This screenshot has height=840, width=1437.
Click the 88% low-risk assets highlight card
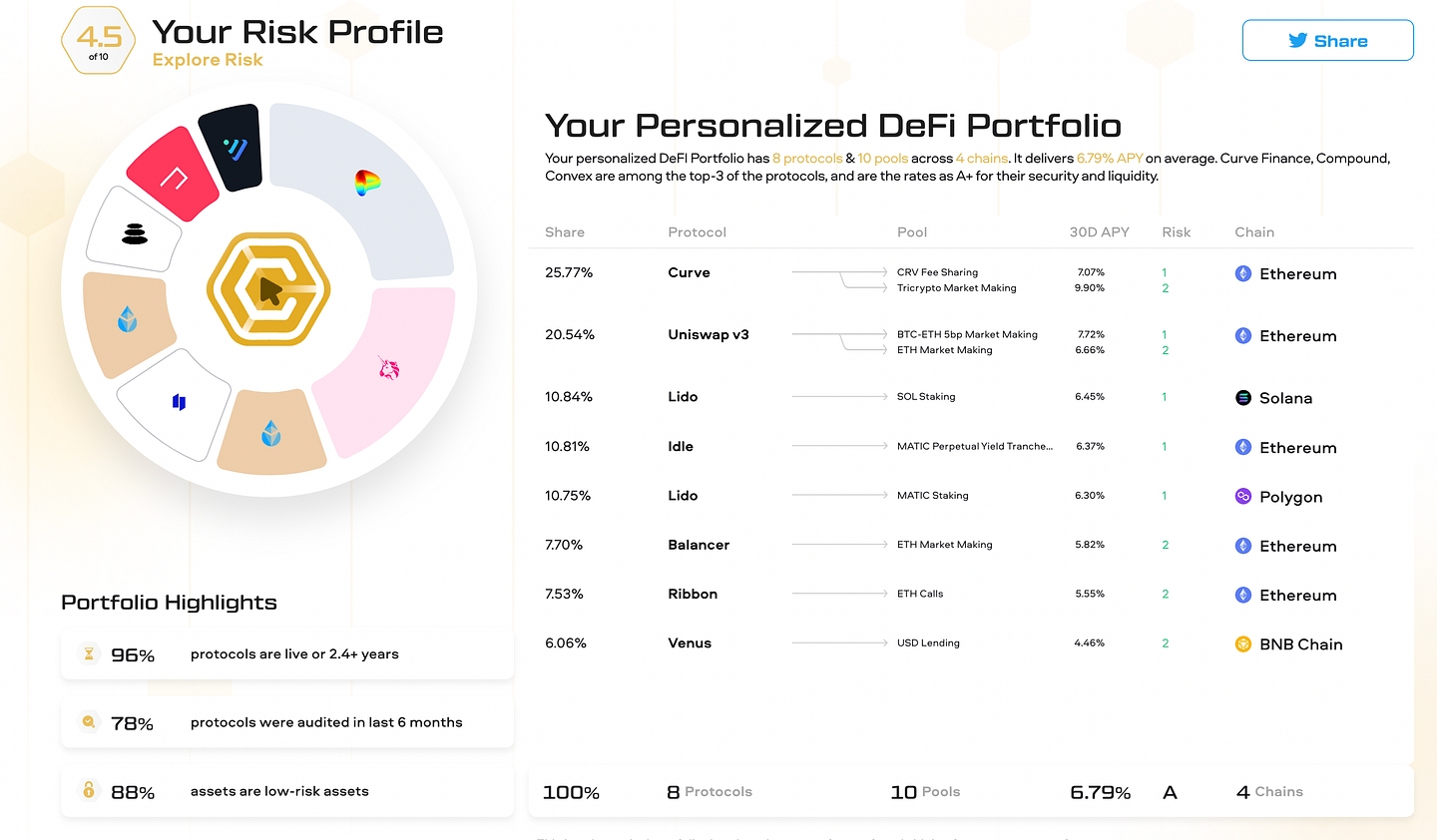[287, 791]
